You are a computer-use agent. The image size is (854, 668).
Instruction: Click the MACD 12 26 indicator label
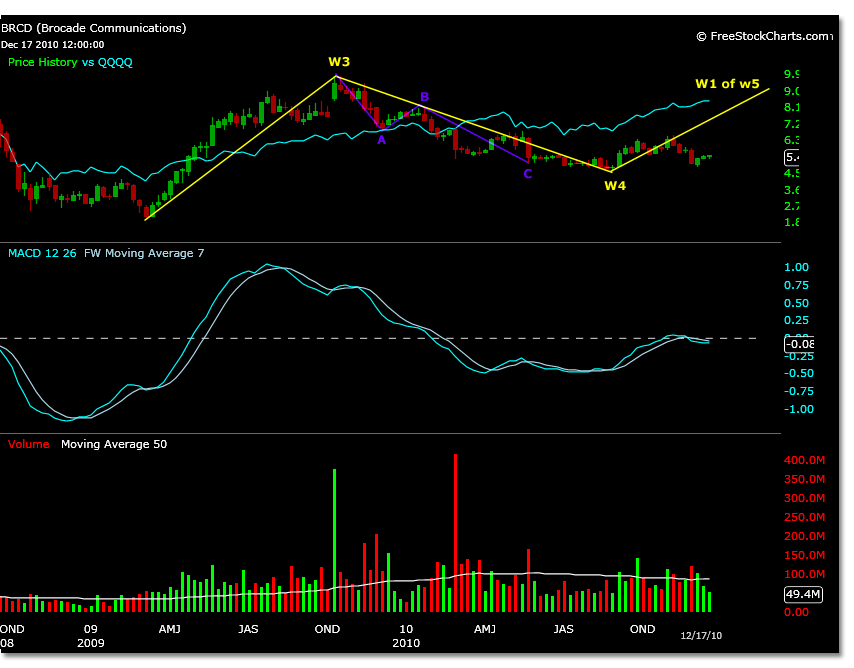(43, 253)
